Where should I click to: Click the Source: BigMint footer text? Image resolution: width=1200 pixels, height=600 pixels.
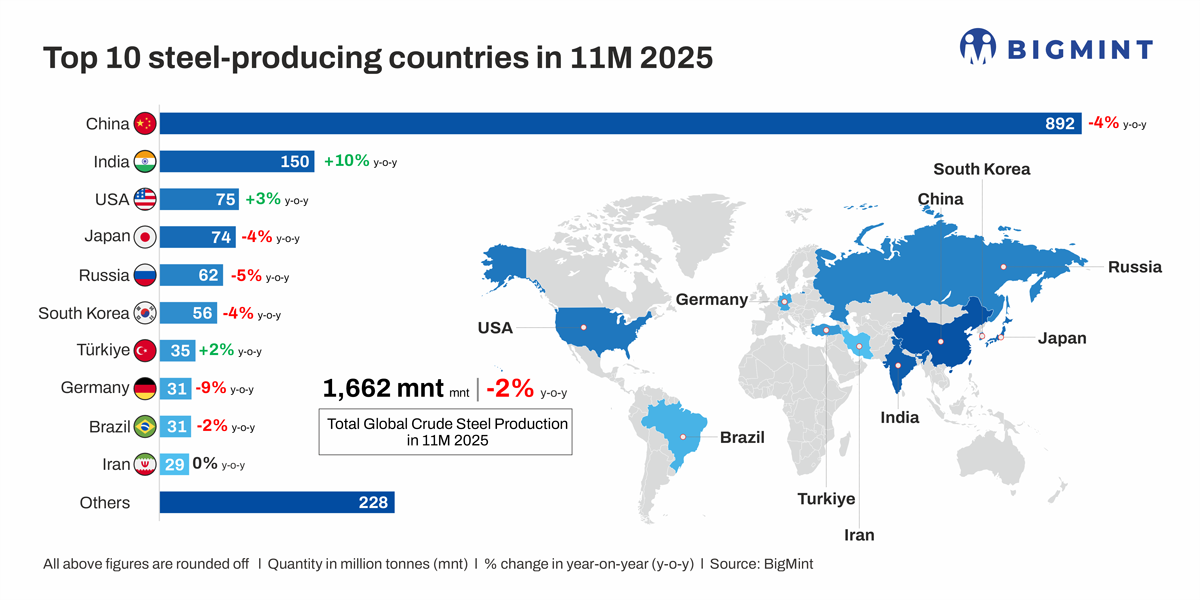tap(762, 563)
